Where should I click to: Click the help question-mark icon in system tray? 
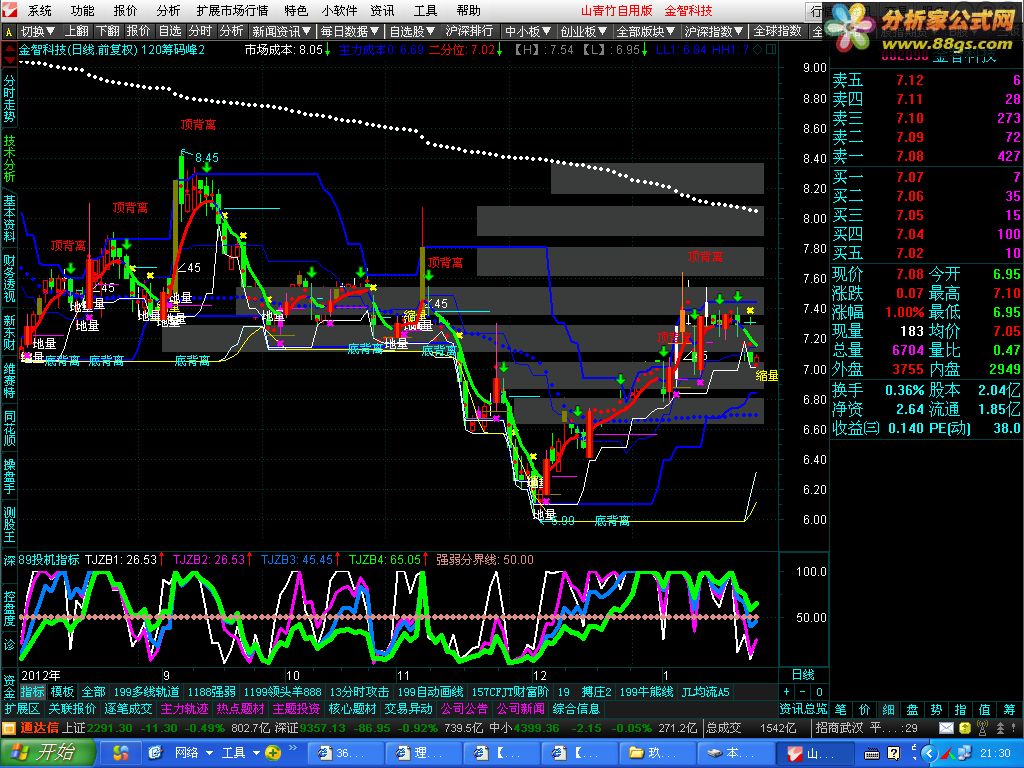tap(894, 754)
